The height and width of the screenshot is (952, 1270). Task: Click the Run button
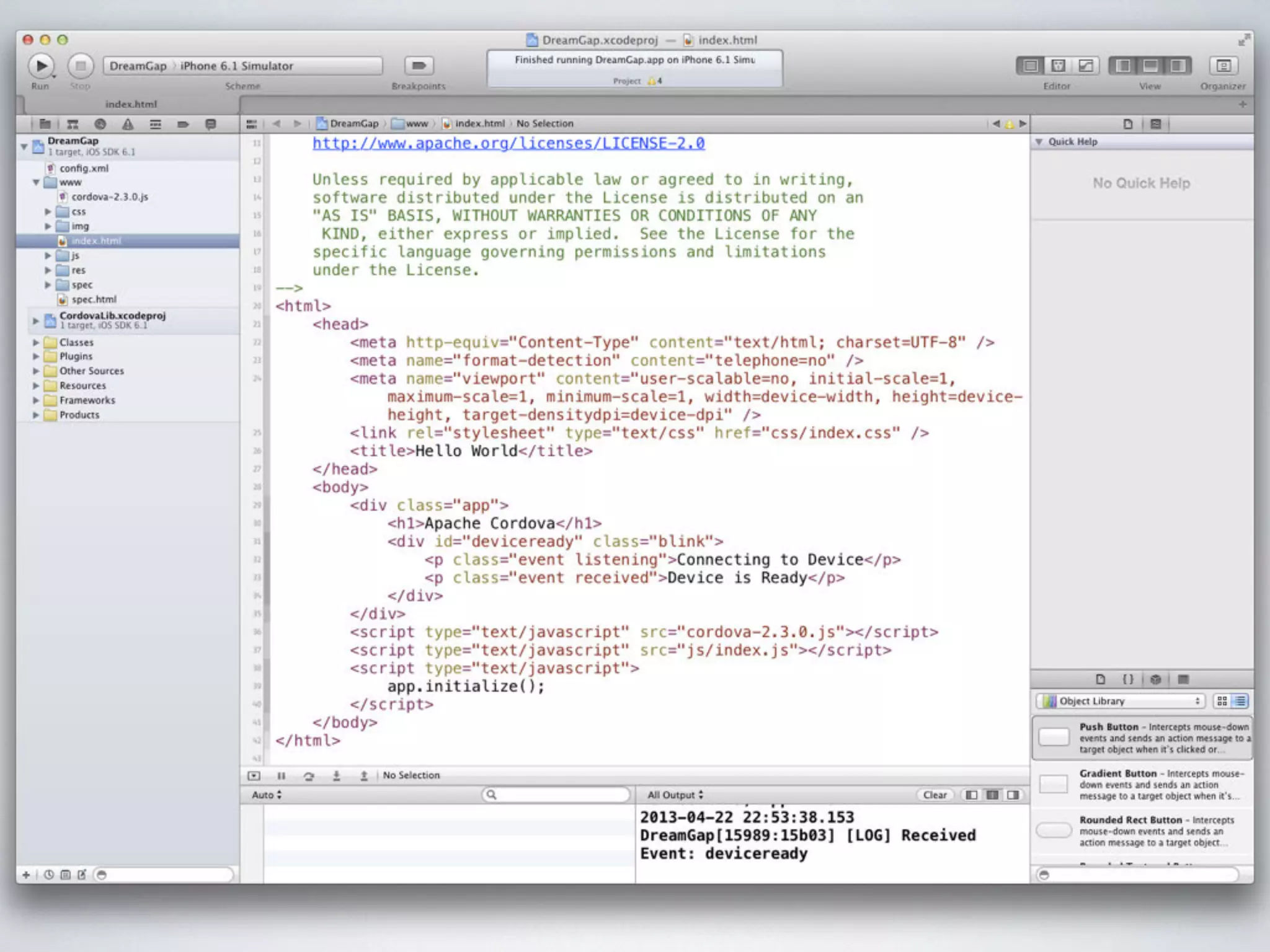[41, 66]
